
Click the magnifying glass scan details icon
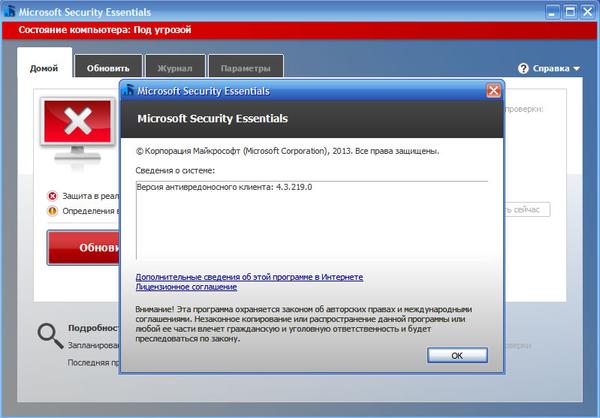click(50, 336)
